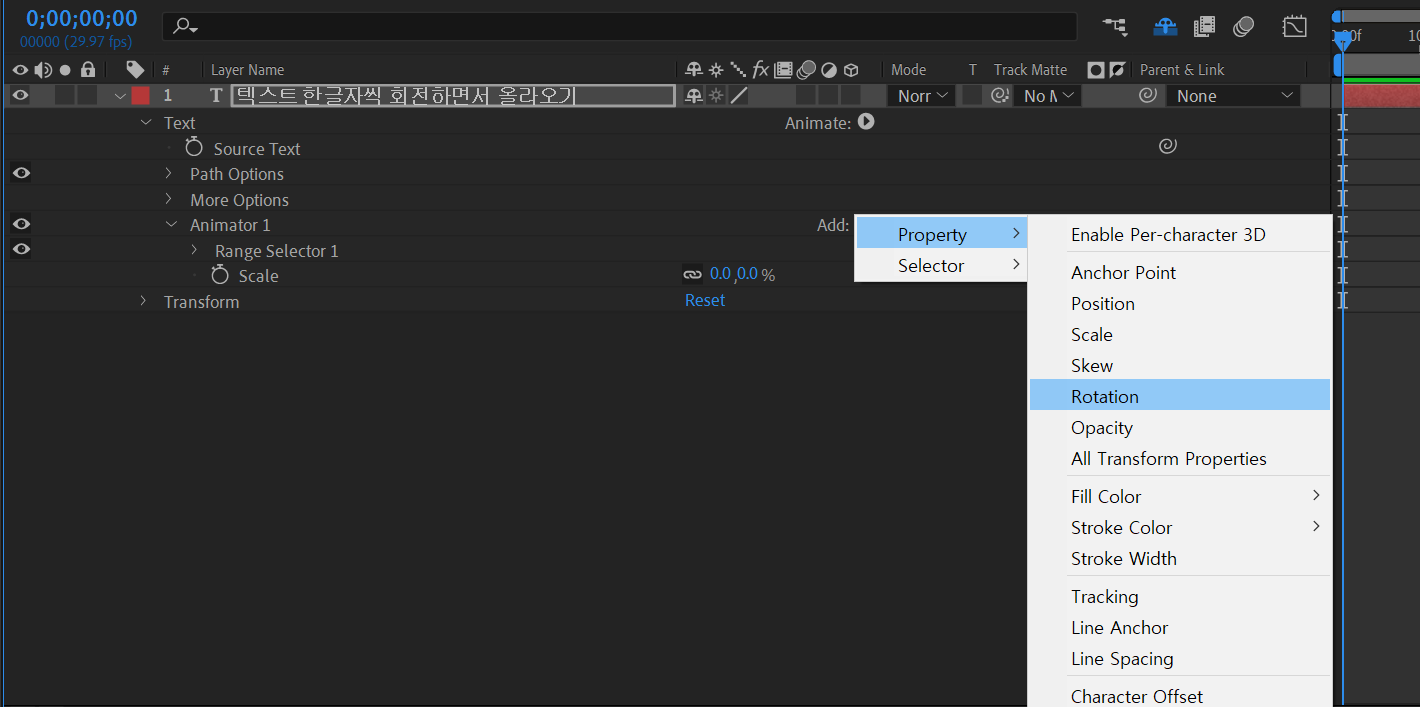Choose Tracking menu item

[x=1180, y=596]
